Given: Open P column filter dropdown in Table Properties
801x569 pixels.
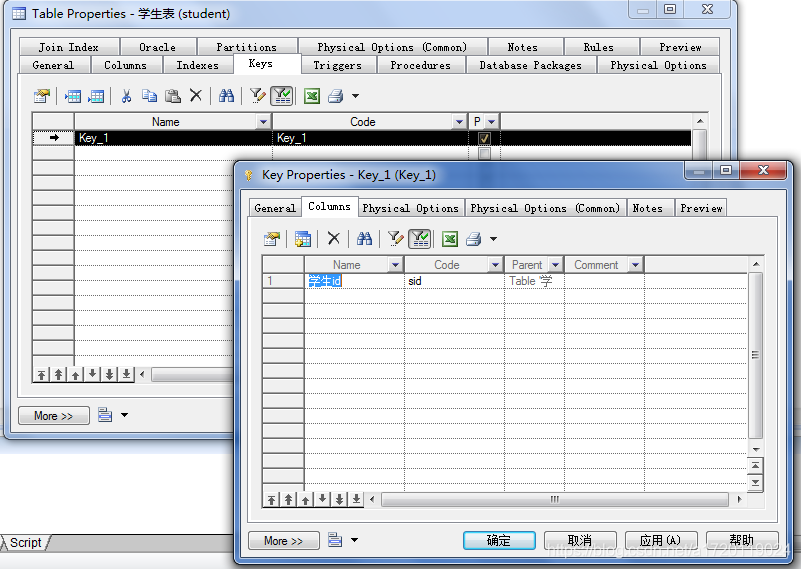Looking at the screenshot, I should [491, 122].
